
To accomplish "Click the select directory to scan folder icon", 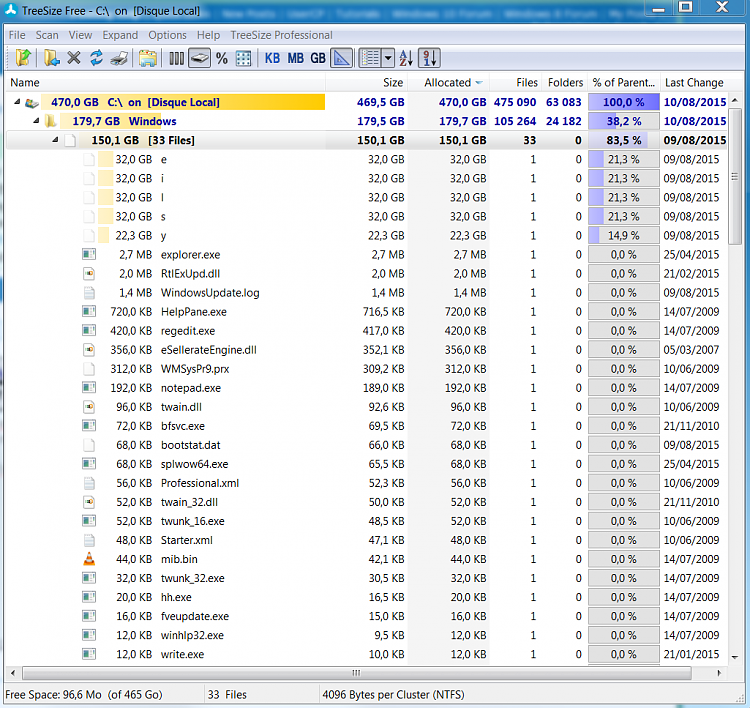I will click(x=23, y=58).
